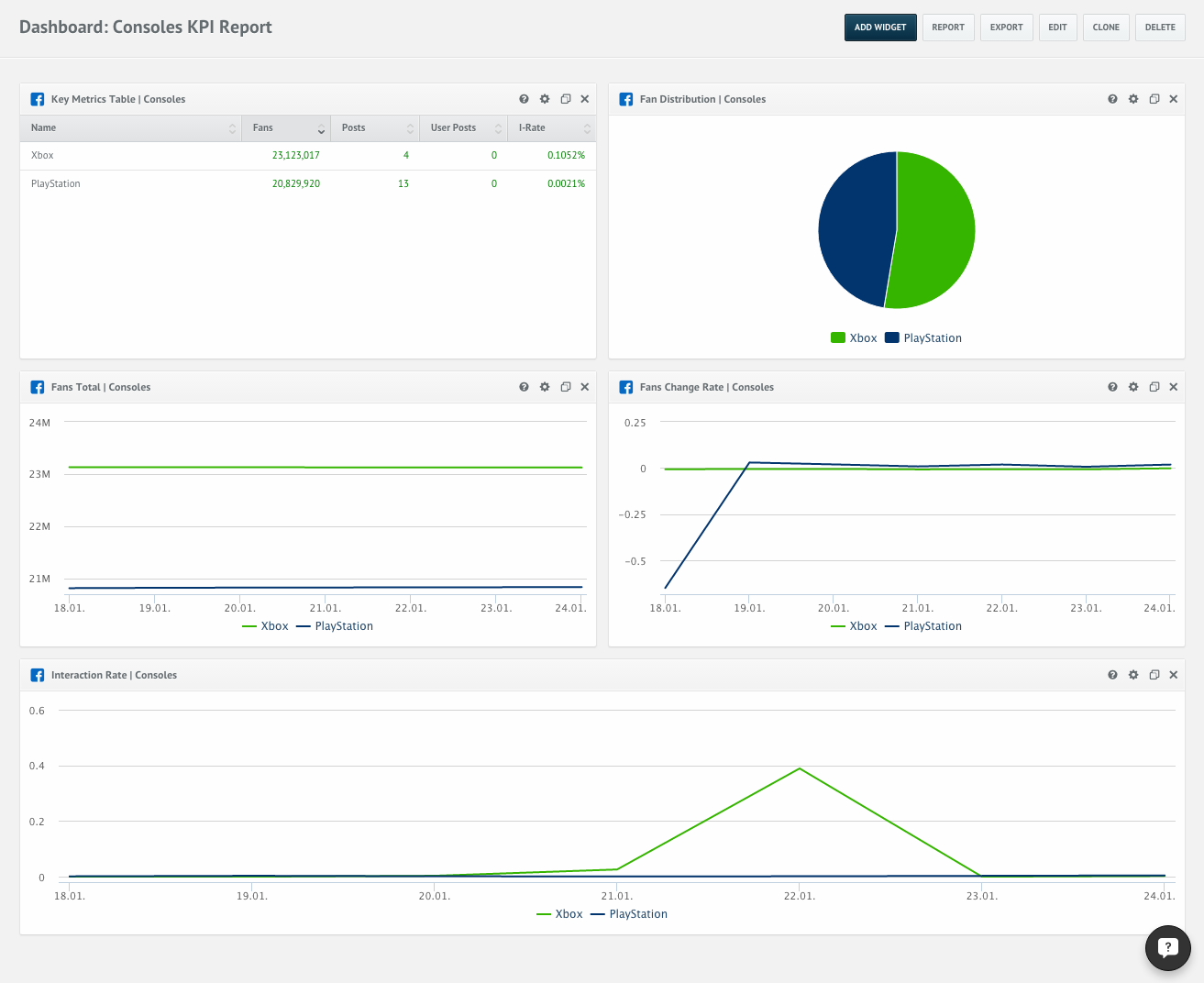
Task: Open help for Key Metrics Table widget
Action: coord(524,99)
